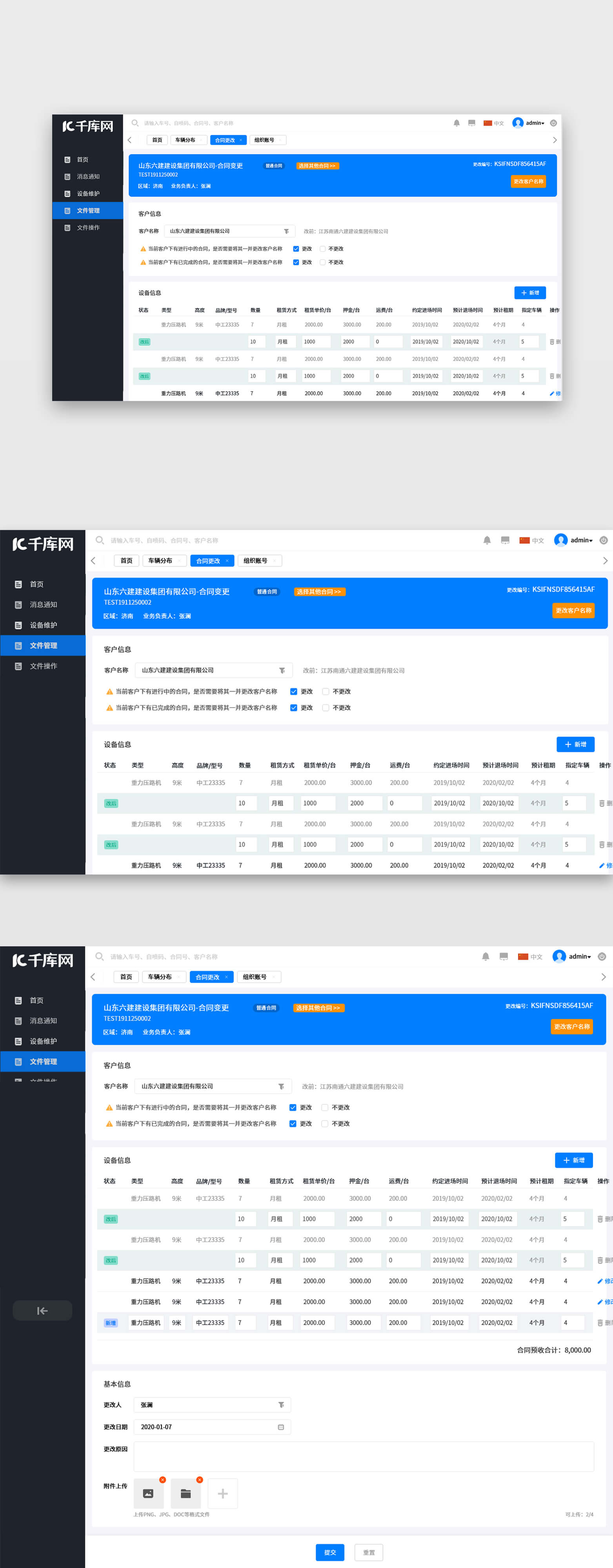Switch to 车辆分布 tab in middle mockup
The image size is (613, 1568).
tap(164, 561)
